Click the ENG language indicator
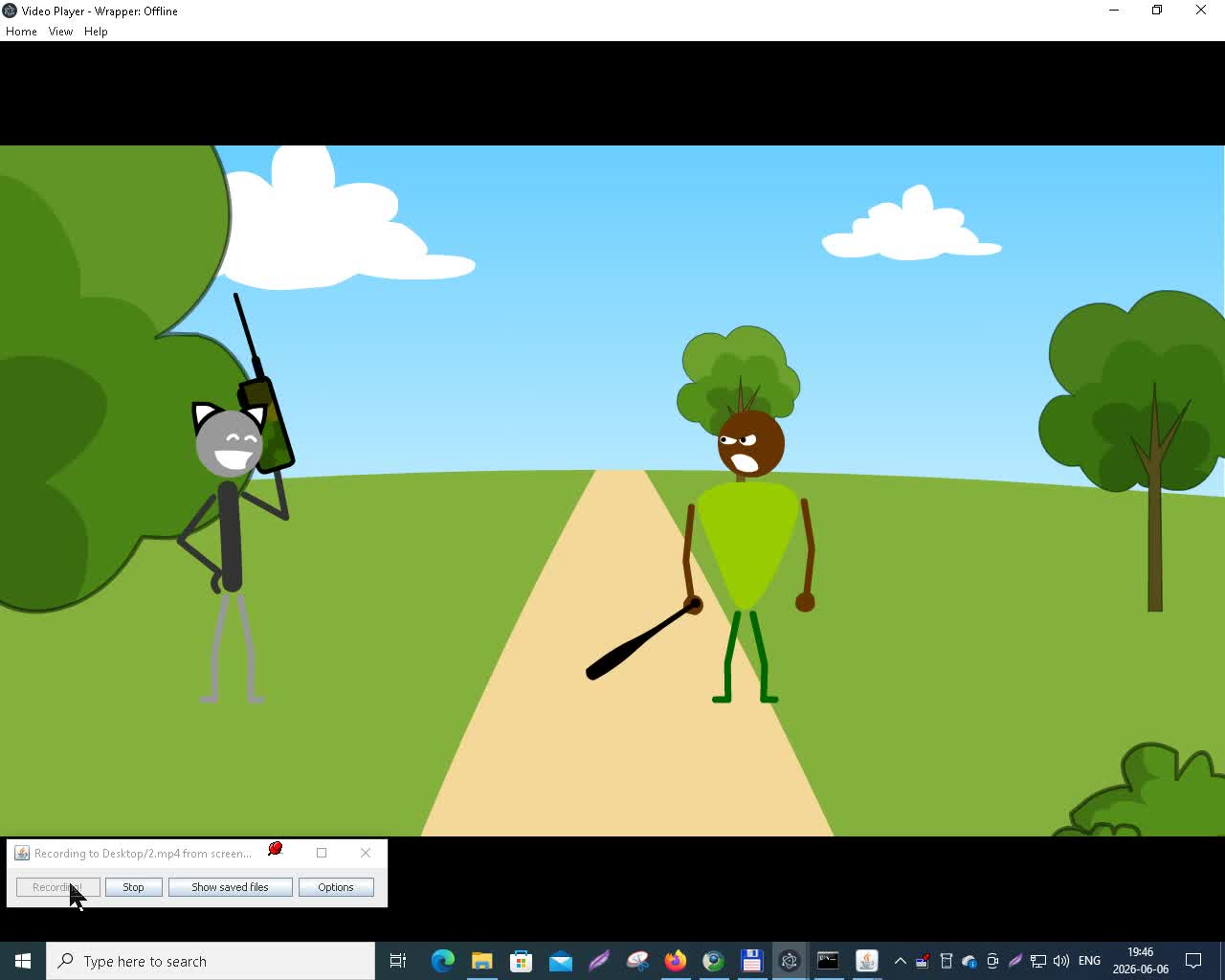Image resolution: width=1225 pixels, height=980 pixels. [x=1089, y=961]
